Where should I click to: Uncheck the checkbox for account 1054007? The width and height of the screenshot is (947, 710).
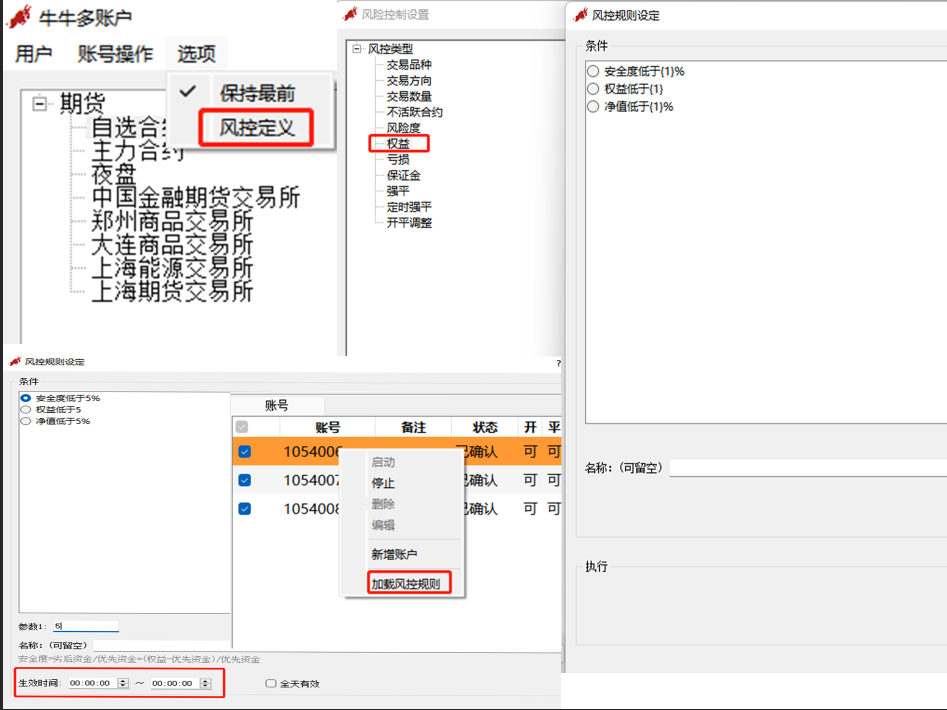(x=245, y=480)
